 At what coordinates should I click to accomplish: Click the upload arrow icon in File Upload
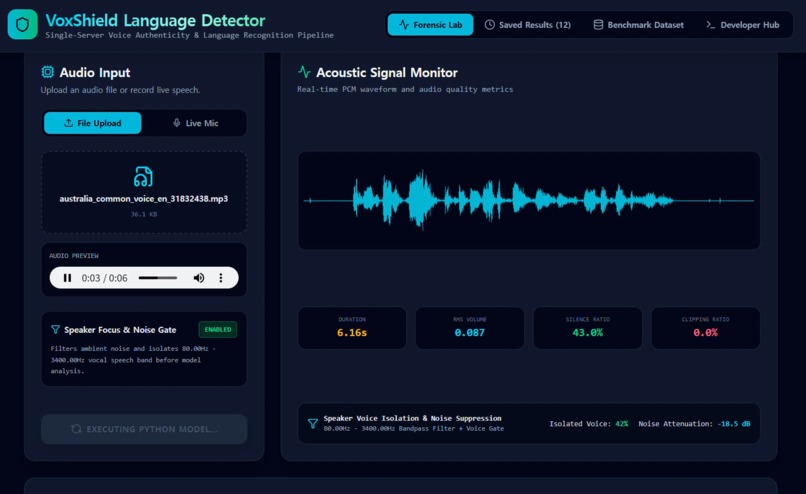coord(68,123)
